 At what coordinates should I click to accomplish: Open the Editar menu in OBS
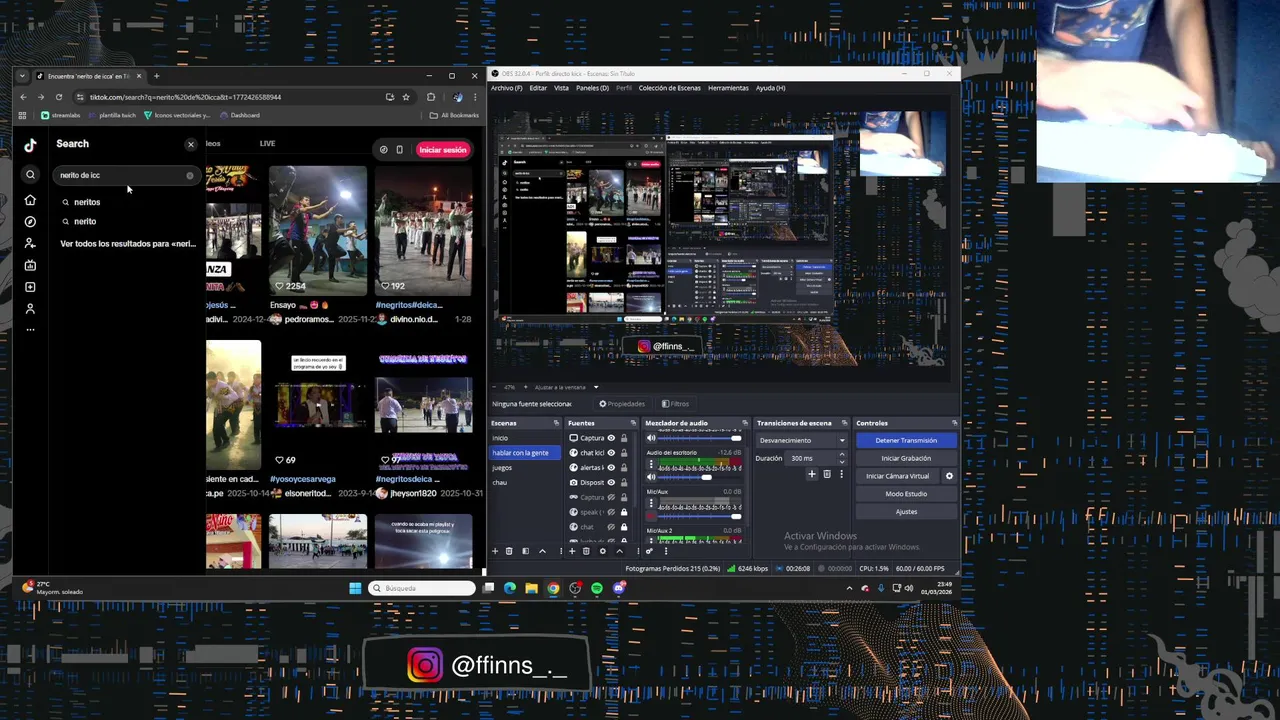(x=538, y=88)
